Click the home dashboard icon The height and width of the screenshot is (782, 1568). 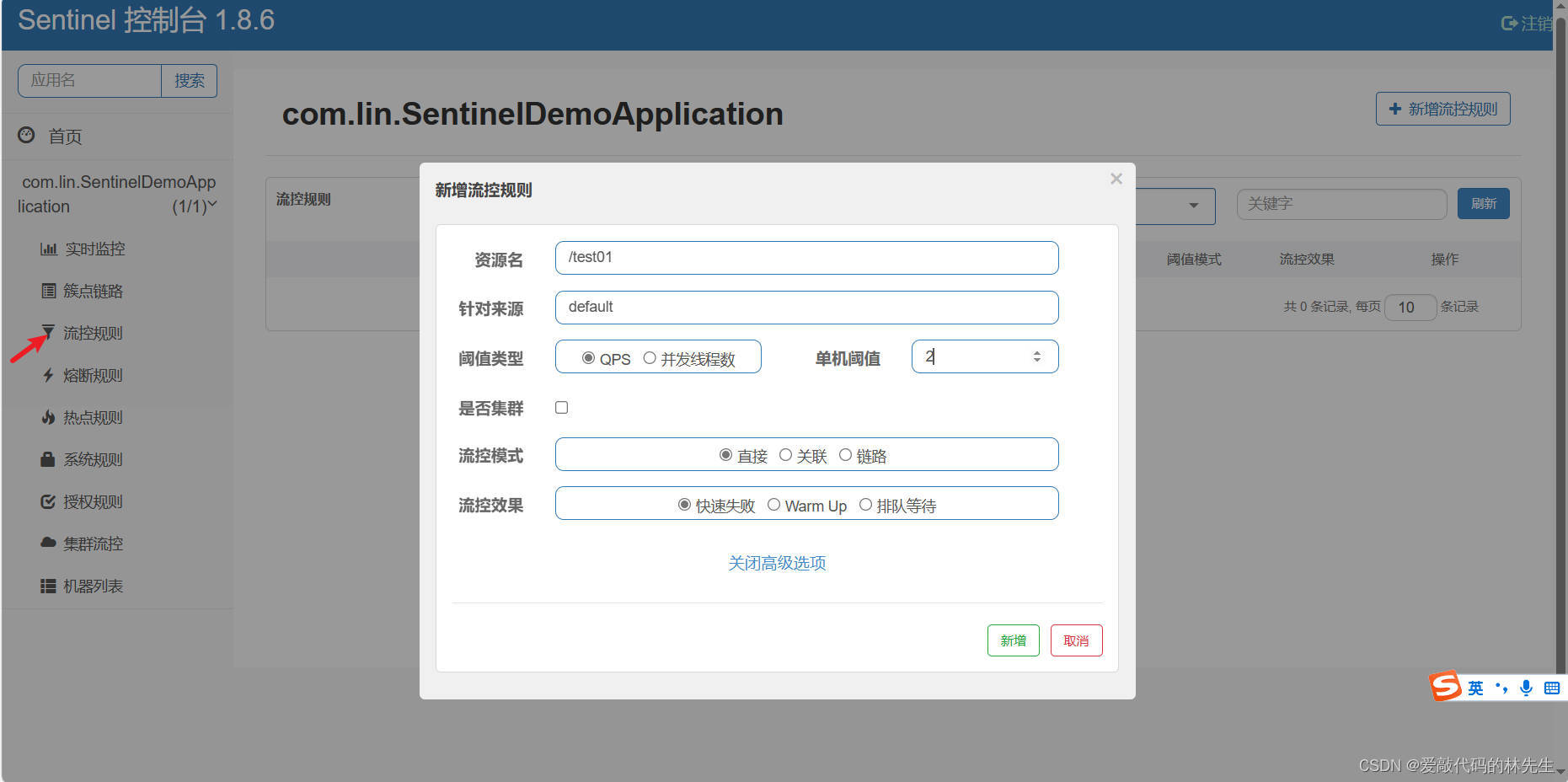tap(27, 135)
